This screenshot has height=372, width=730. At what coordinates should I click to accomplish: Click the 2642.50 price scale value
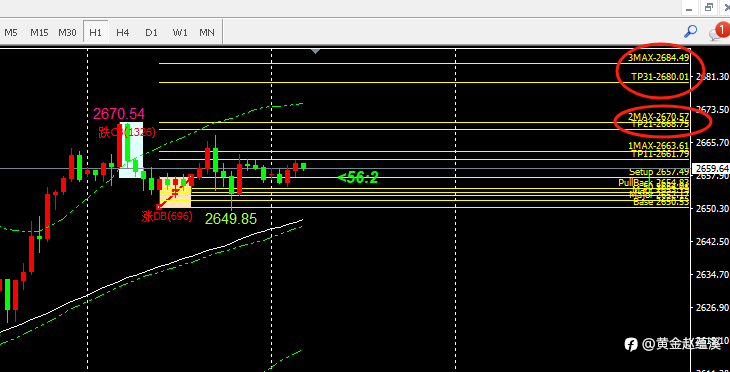pos(712,241)
